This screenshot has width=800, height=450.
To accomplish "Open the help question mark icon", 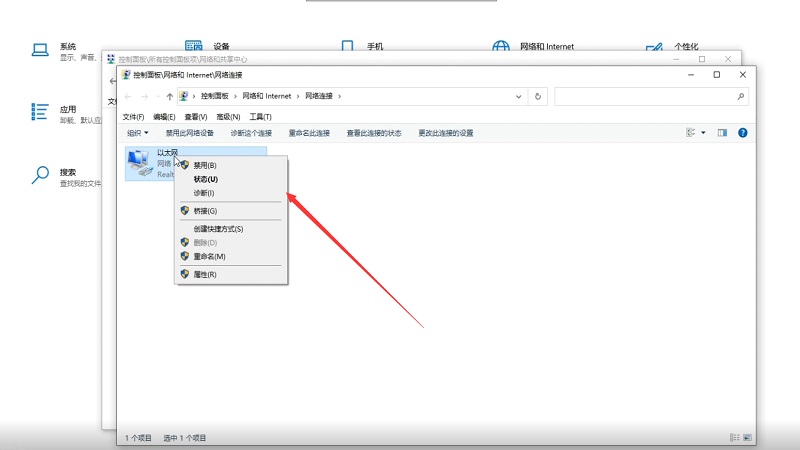I will pos(742,133).
